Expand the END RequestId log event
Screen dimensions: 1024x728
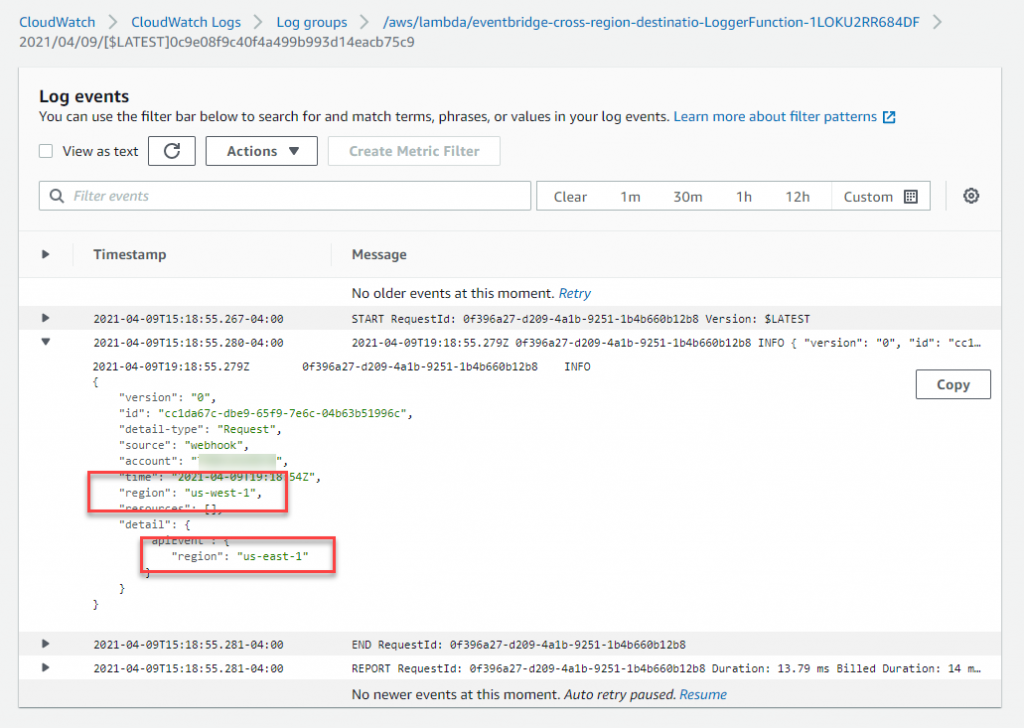(x=45, y=644)
